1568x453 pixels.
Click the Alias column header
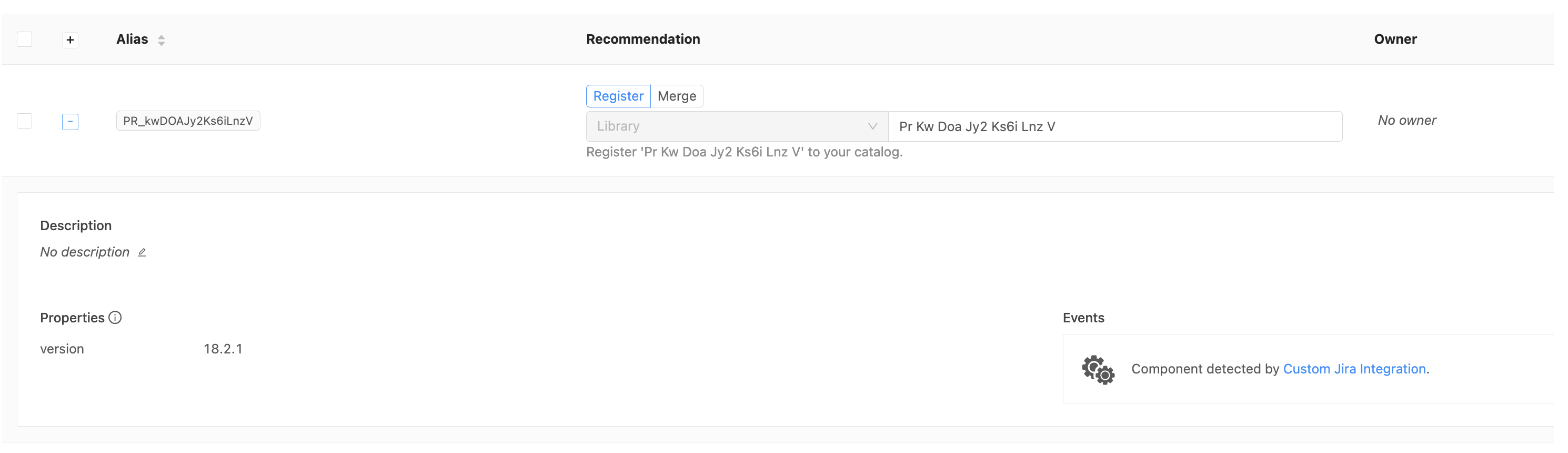point(132,39)
